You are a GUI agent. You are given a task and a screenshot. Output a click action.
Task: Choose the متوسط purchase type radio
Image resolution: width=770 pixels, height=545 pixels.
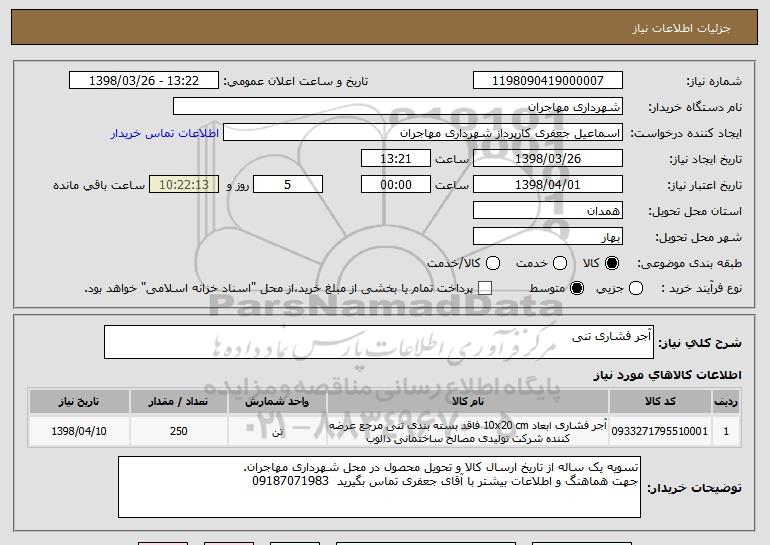pyautogui.click(x=577, y=288)
